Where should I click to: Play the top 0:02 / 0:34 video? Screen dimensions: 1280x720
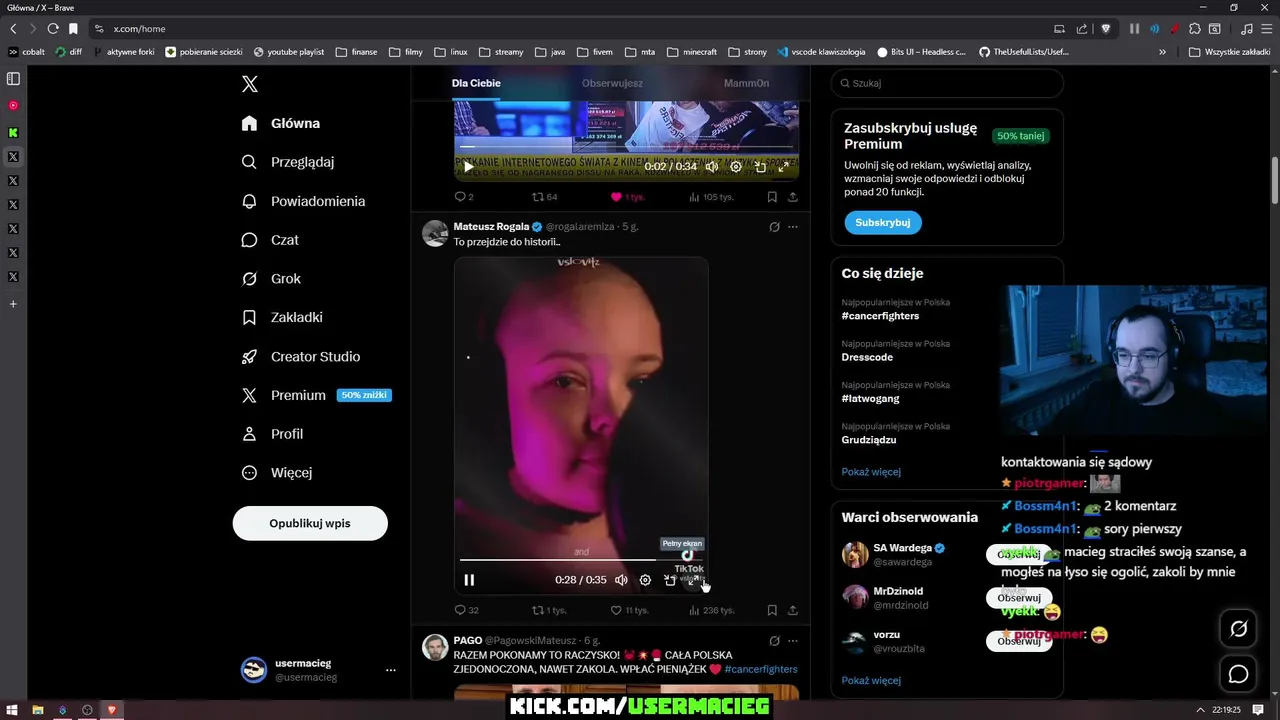(468, 167)
